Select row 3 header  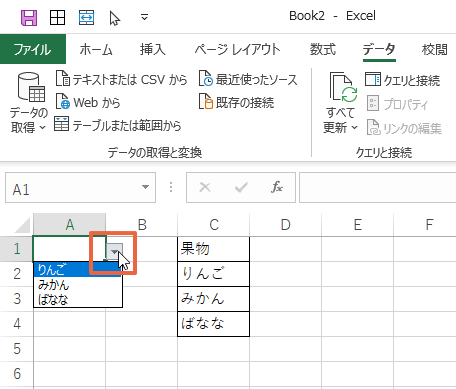(17, 299)
